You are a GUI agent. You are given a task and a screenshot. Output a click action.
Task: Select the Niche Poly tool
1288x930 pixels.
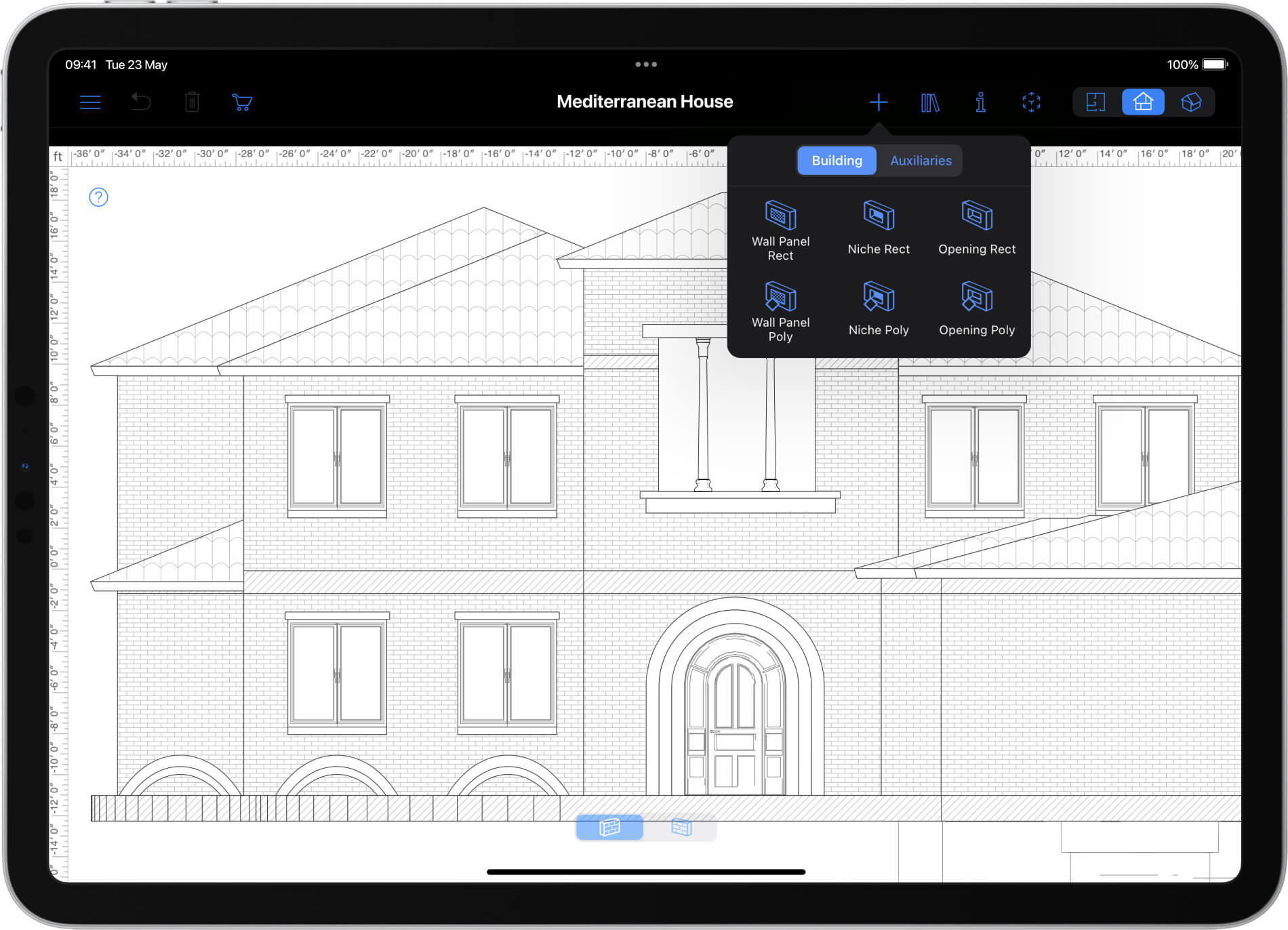[x=878, y=308]
